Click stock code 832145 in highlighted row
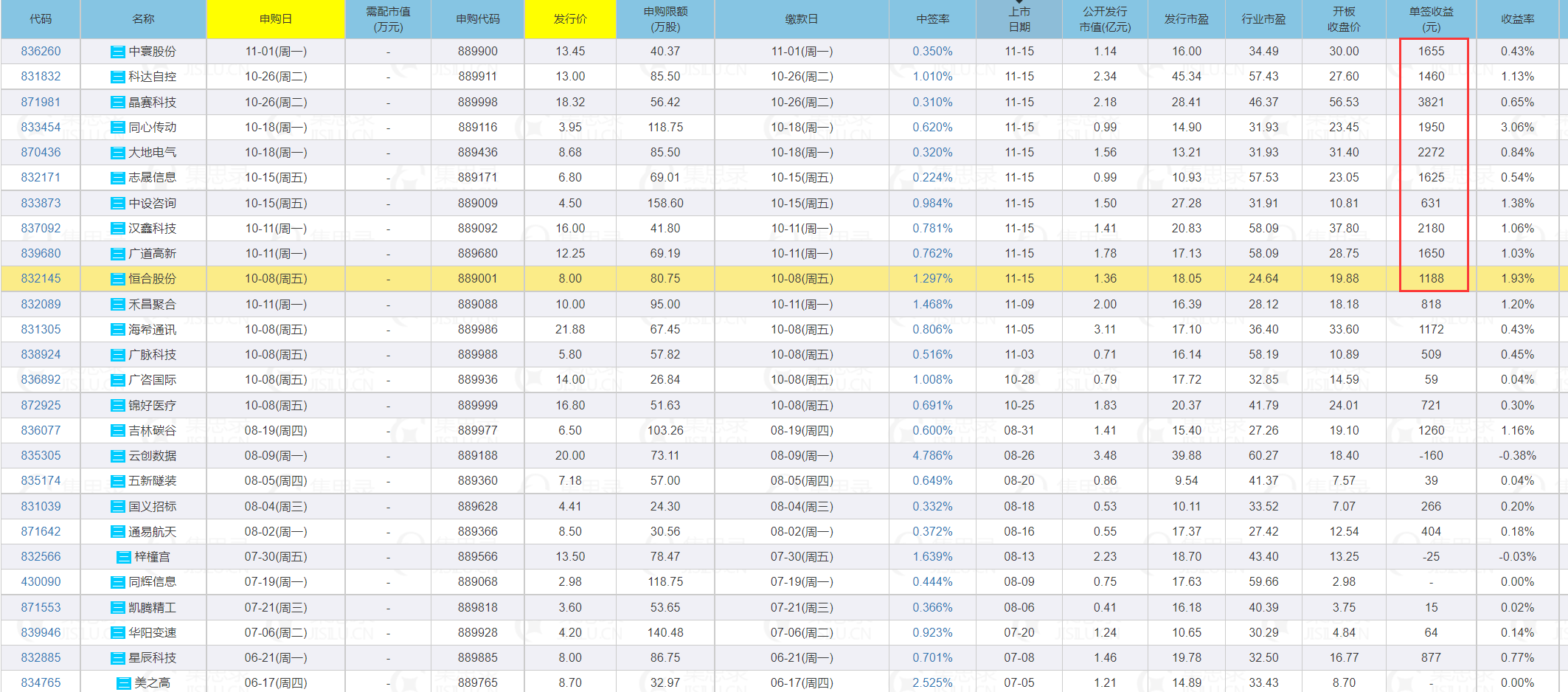This screenshot has height=692, width=1568. pyautogui.click(x=41, y=279)
